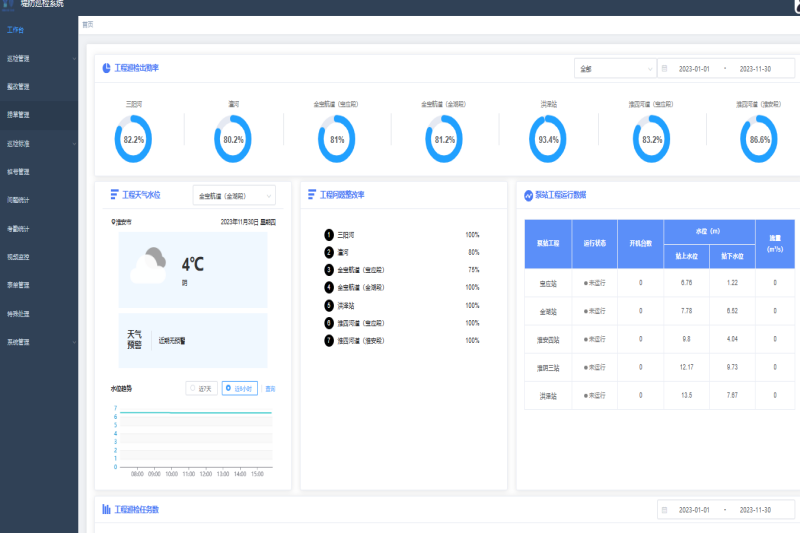Click the calendar icon in the top date range
Screen dimensions: 800x533
click(664, 68)
